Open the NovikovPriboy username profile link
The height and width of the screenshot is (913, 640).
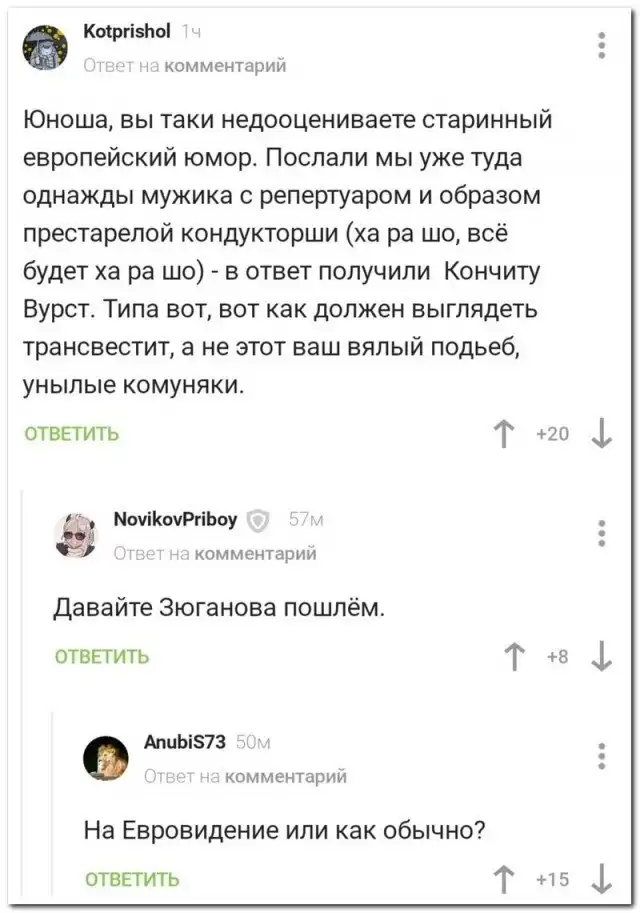coord(176,519)
